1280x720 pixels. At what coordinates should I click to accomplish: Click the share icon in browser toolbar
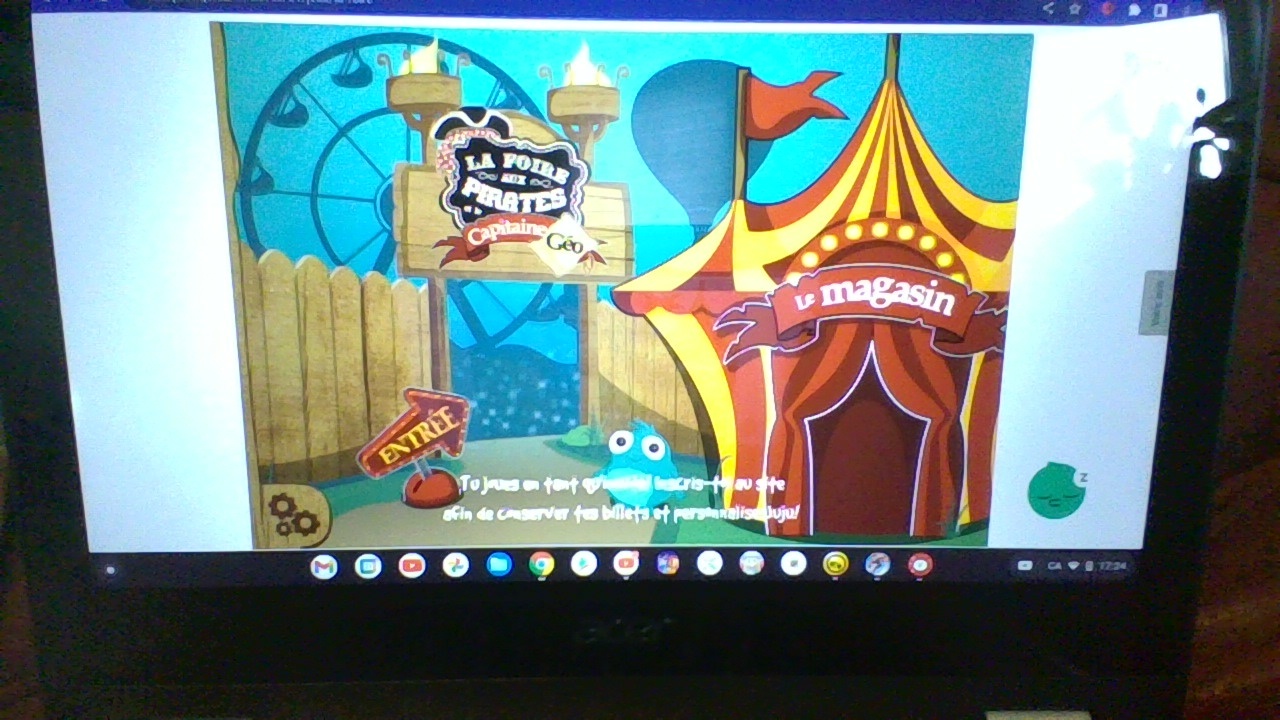pyautogui.click(x=1048, y=8)
